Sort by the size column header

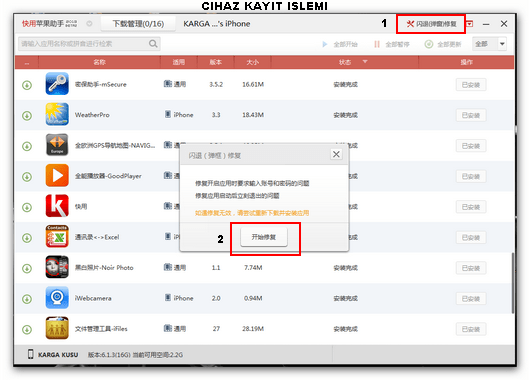pos(252,62)
